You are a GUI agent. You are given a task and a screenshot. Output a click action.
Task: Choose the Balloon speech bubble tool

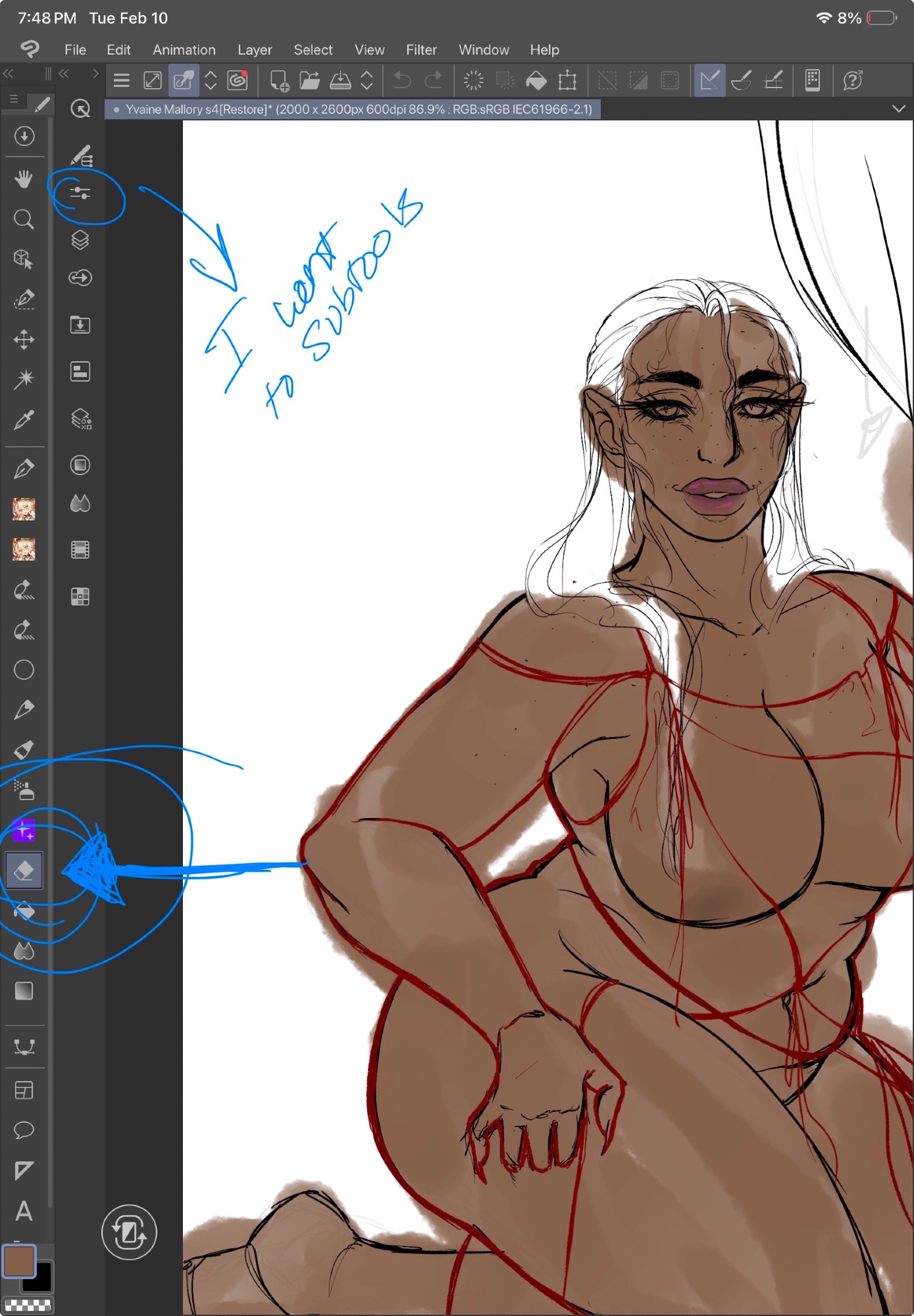click(x=24, y=1130)
